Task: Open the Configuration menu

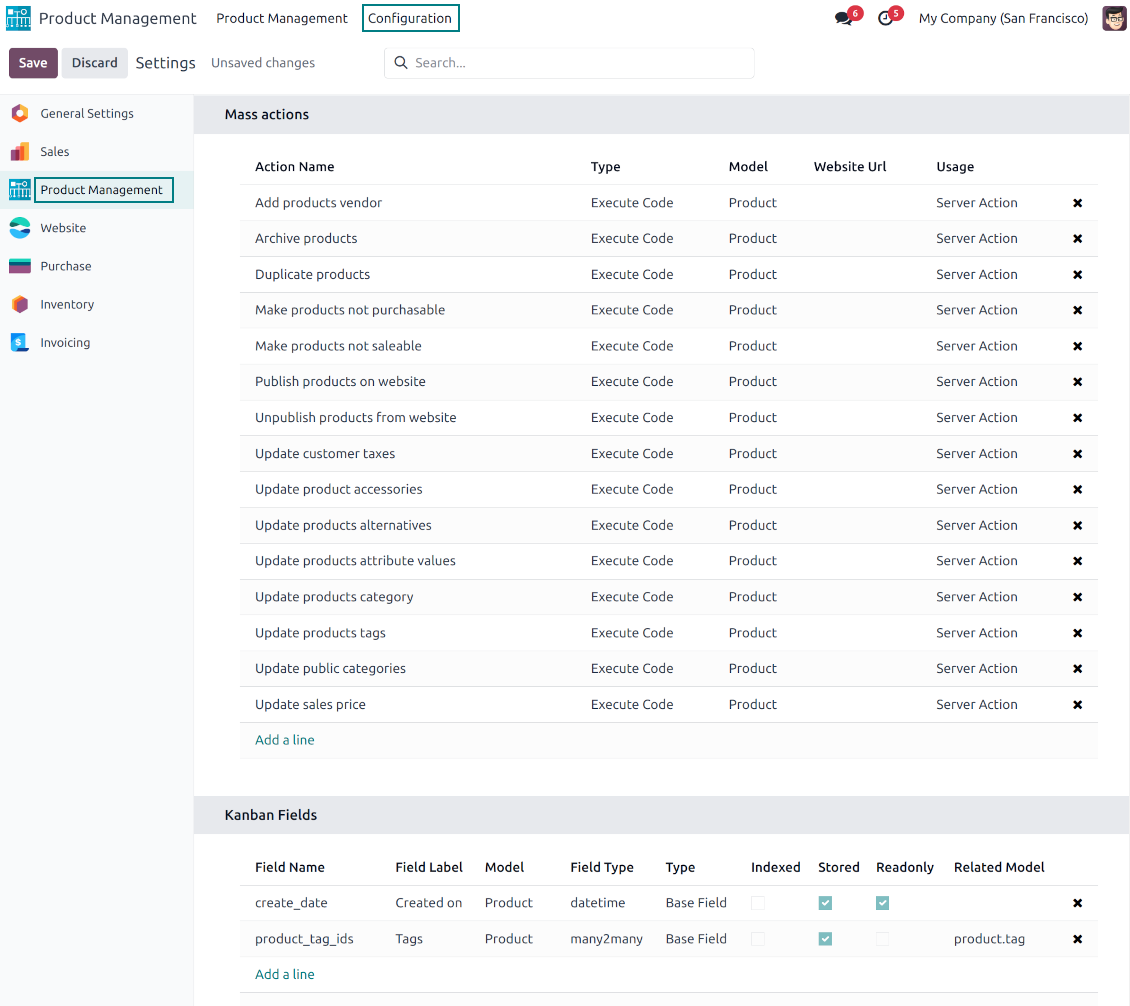Action: 410,18
